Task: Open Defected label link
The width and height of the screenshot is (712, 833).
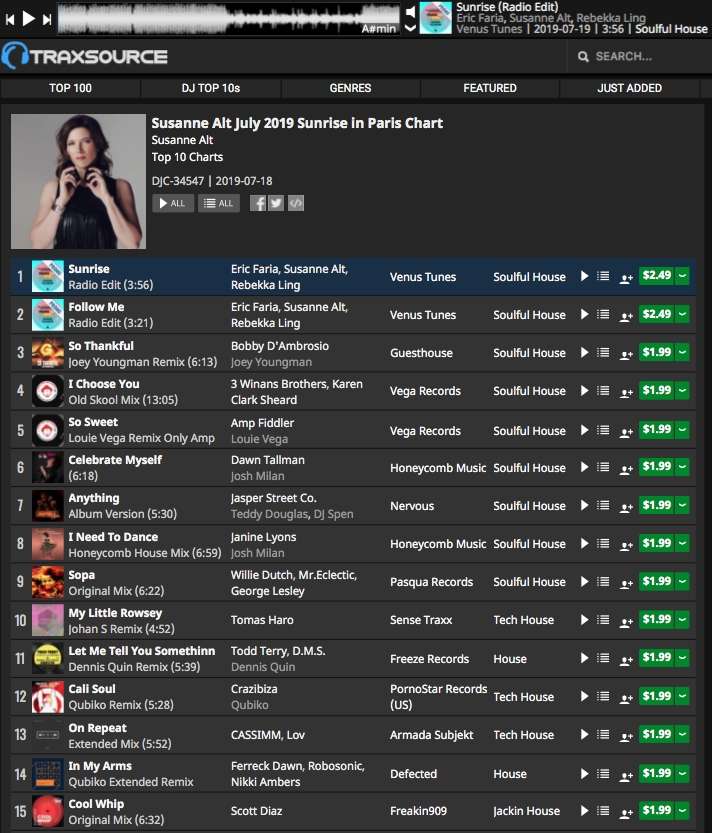Action: click(x=413, y=774)
